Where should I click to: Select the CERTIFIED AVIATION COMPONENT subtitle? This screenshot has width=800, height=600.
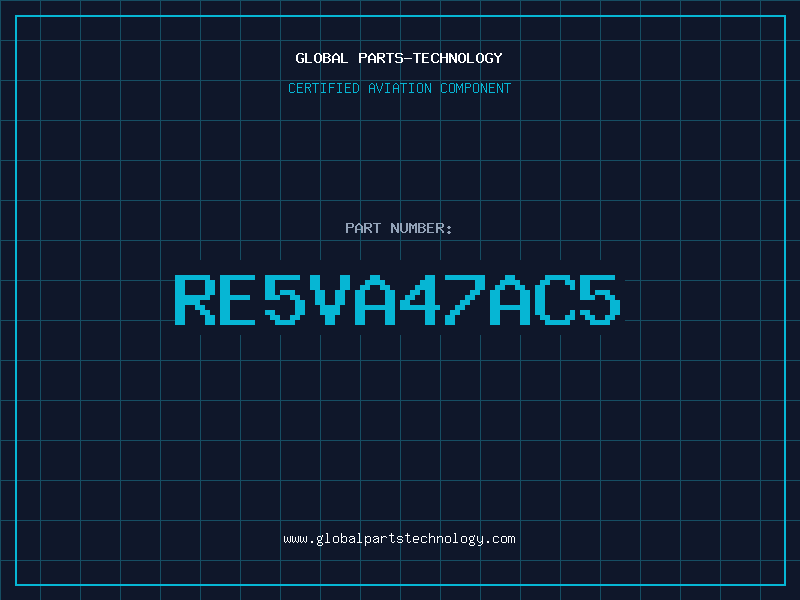point(399,88)
